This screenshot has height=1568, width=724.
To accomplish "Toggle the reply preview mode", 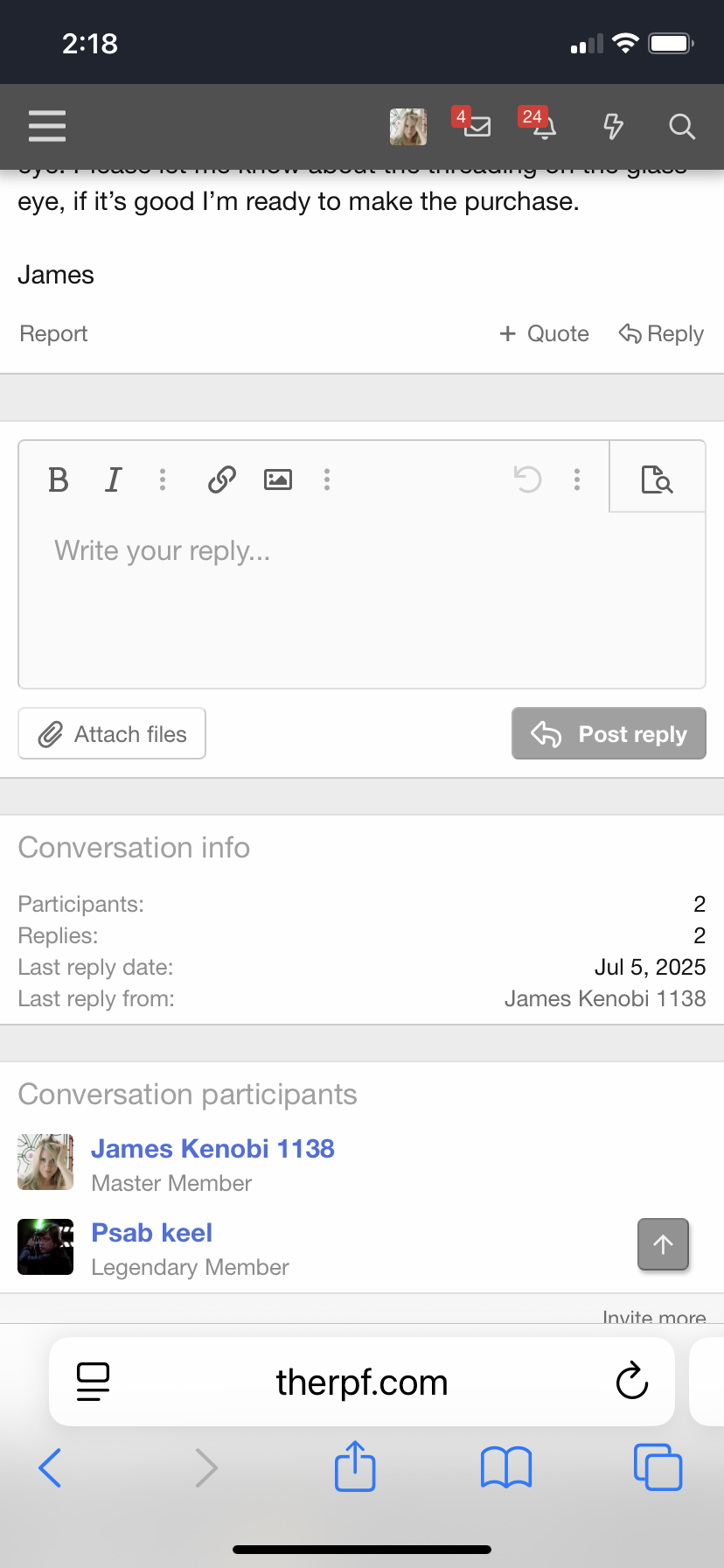I will pos(658,479).
